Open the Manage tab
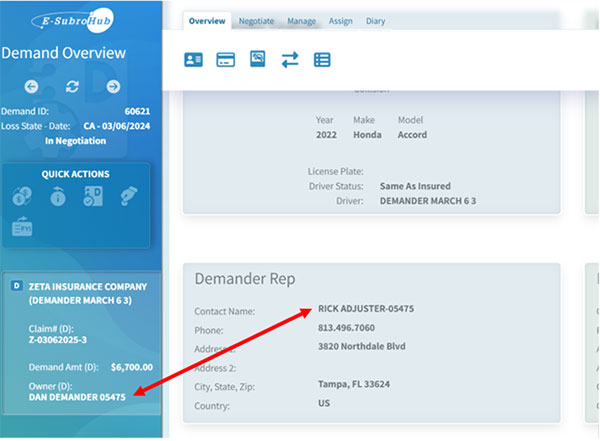The height and width of the screenshot is (441, 600). tap(301, 21)
